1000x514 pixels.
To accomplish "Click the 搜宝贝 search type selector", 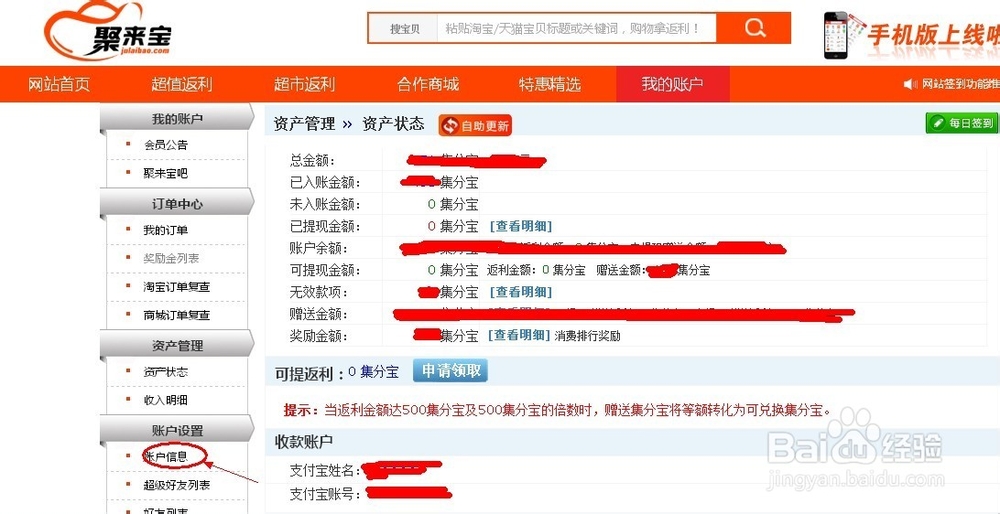I will (x=404, y=29).
